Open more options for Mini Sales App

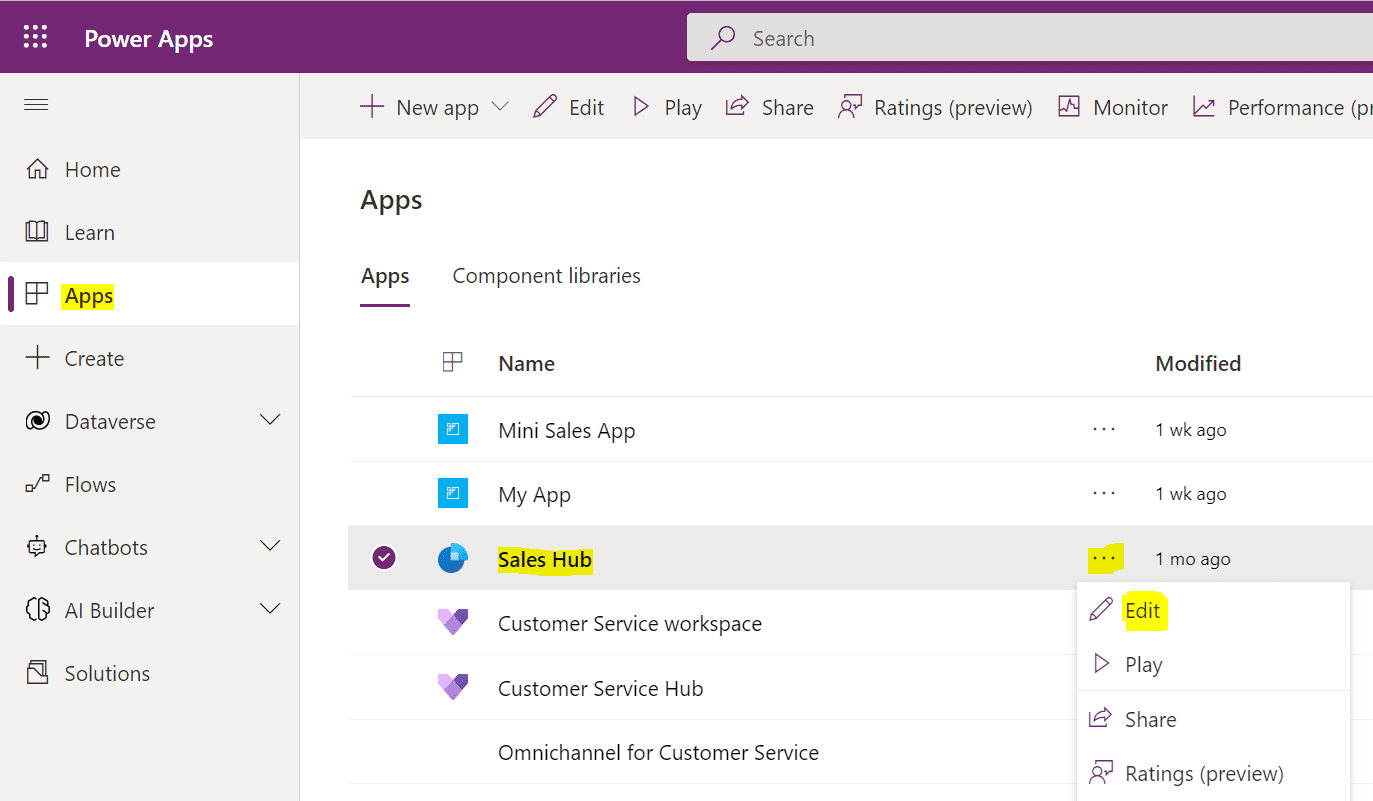[1104, 429]
